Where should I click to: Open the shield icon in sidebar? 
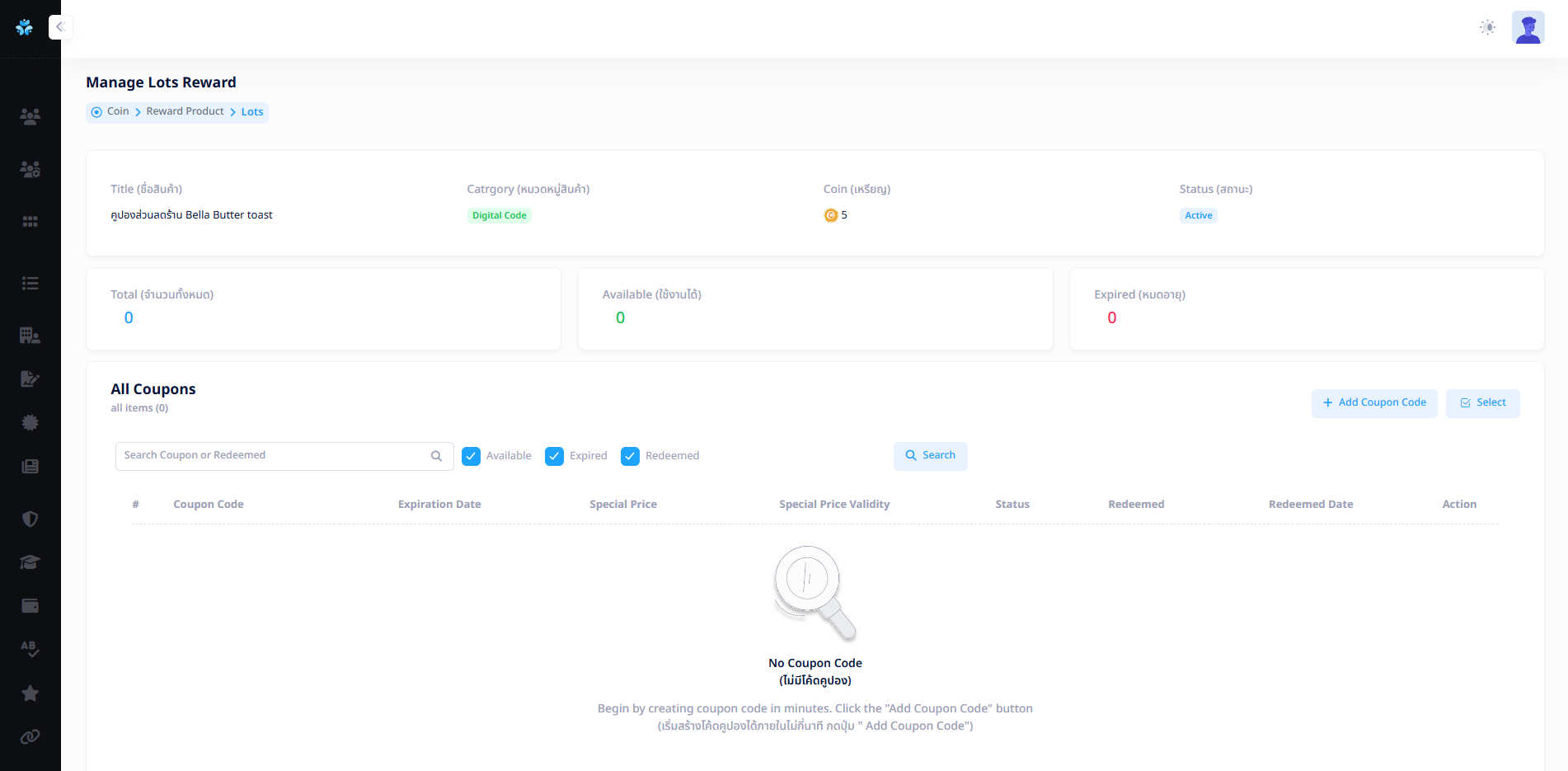(x=30, y=519)
